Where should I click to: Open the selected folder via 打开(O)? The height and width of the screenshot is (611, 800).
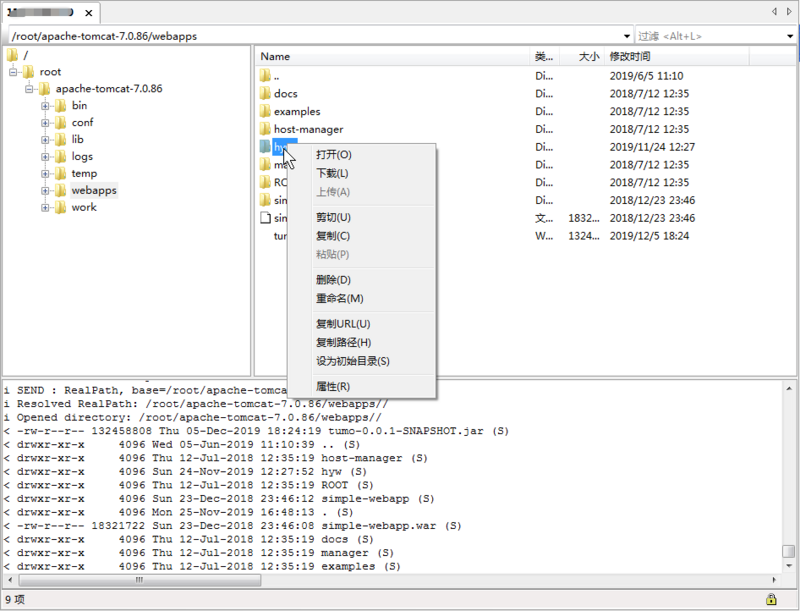[334, 155]
